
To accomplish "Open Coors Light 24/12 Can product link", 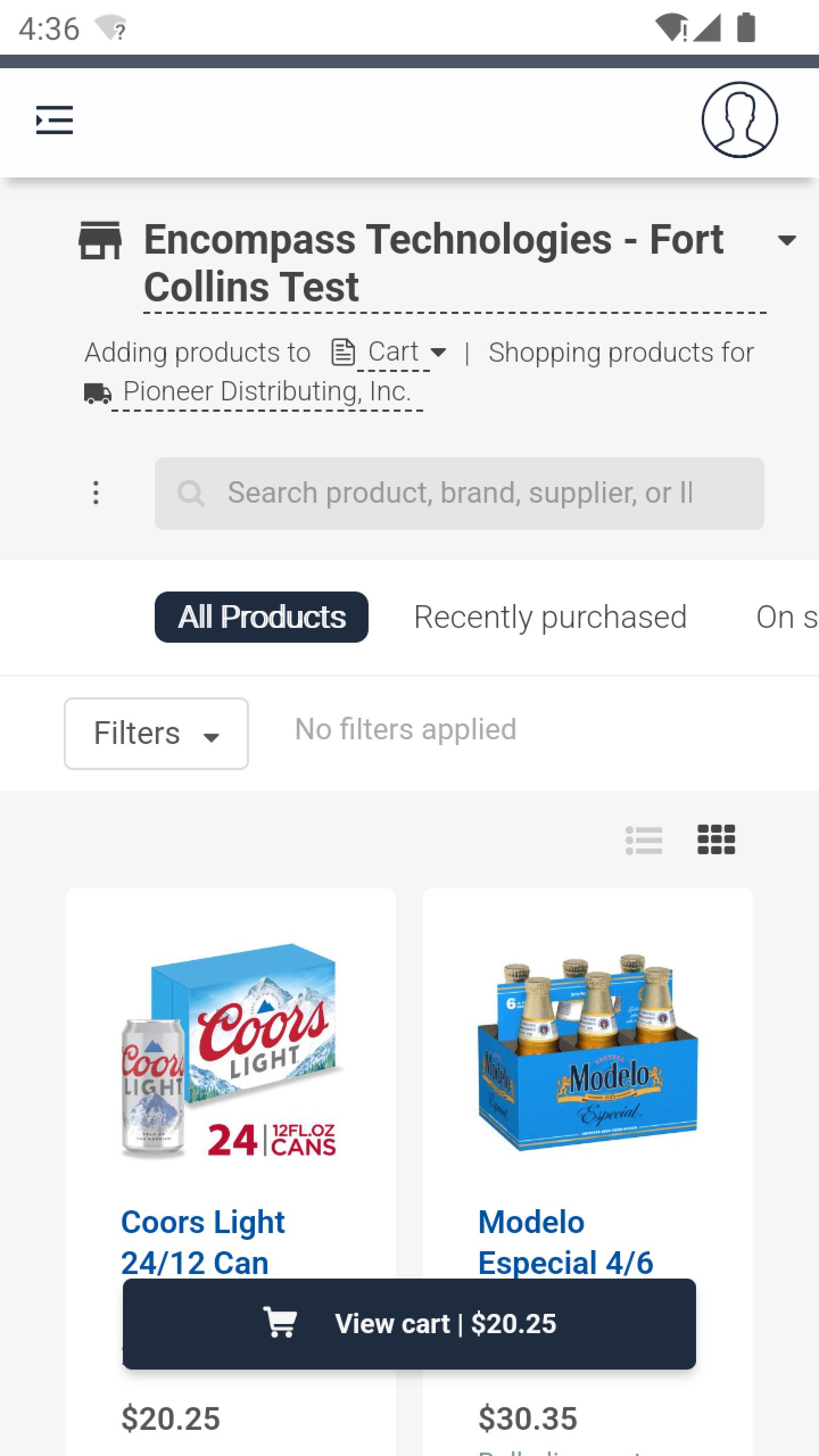I will [203, 1242].
